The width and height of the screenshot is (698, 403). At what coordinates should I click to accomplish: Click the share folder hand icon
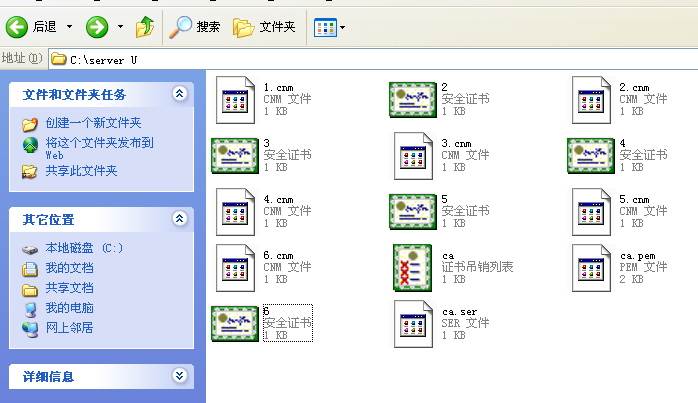pos(30,171)
